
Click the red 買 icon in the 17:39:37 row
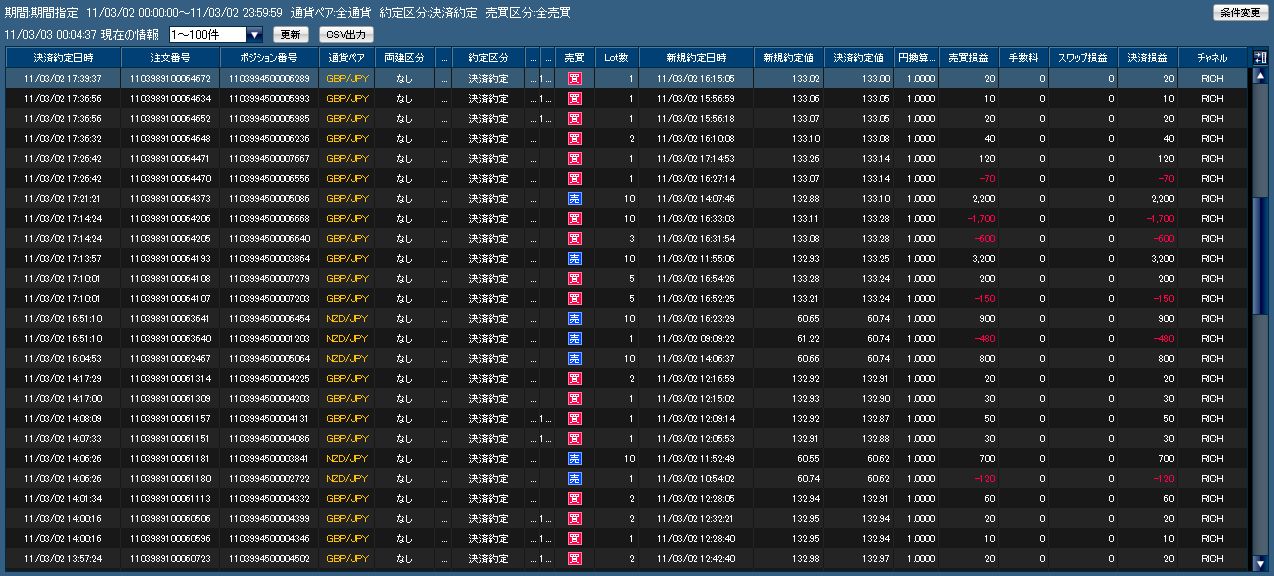point(574,78)
